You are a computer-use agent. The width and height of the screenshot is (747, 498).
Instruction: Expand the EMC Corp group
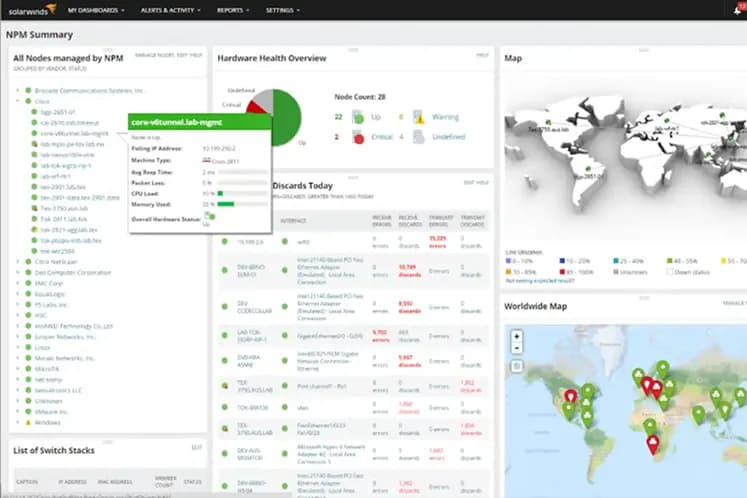tap(18, 283)
